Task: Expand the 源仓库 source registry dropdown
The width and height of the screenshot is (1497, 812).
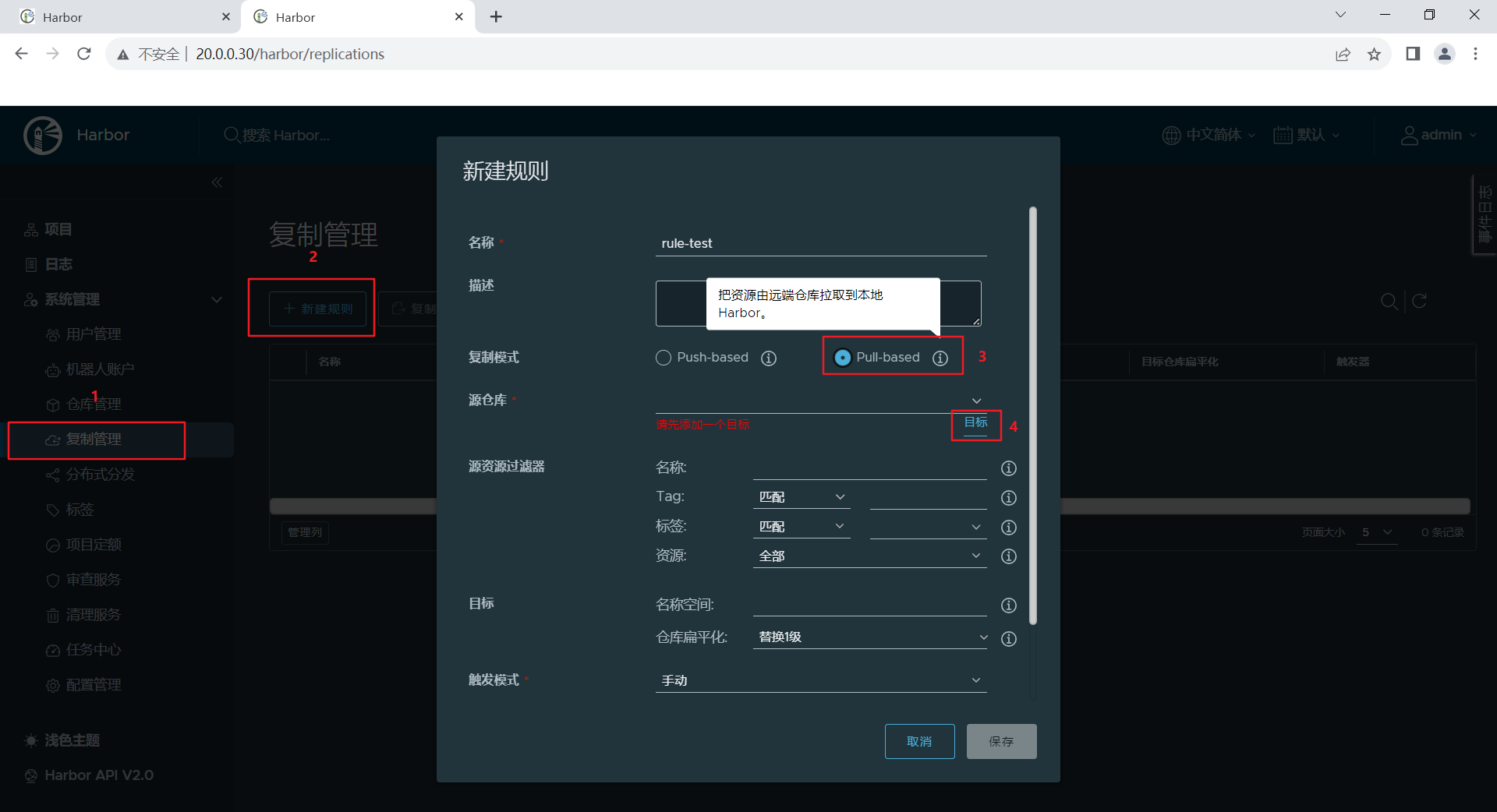Action: coord(821,401)
